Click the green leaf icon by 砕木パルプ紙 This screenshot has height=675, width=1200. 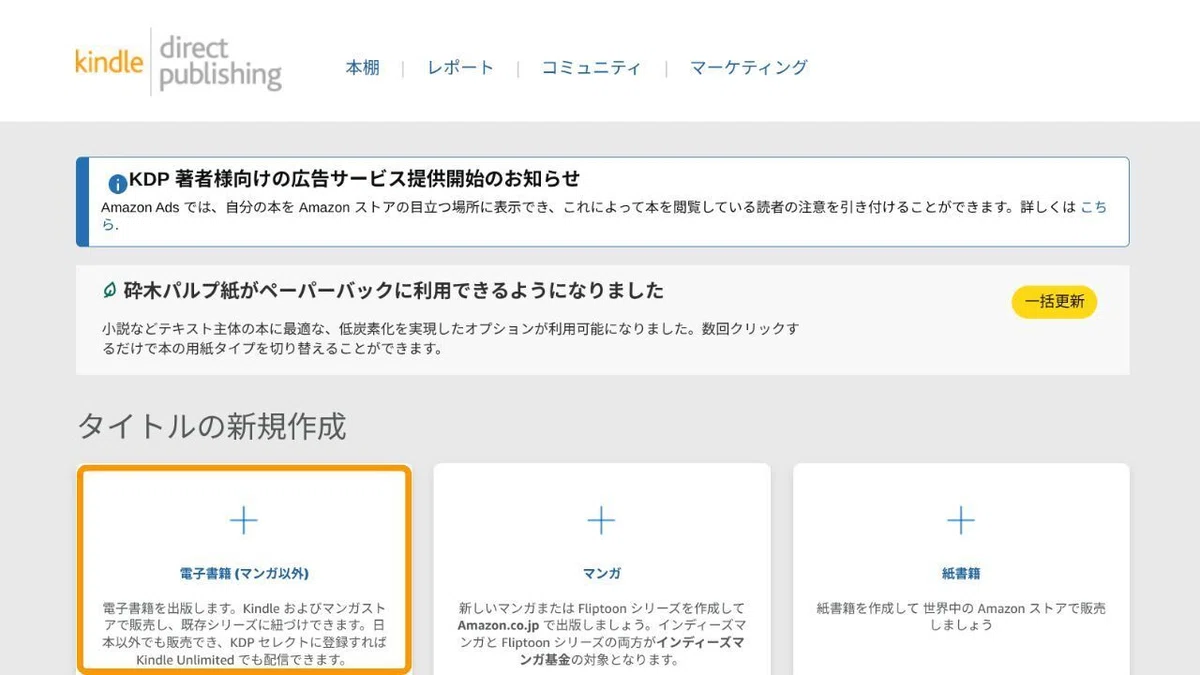[x=110, y=291]
